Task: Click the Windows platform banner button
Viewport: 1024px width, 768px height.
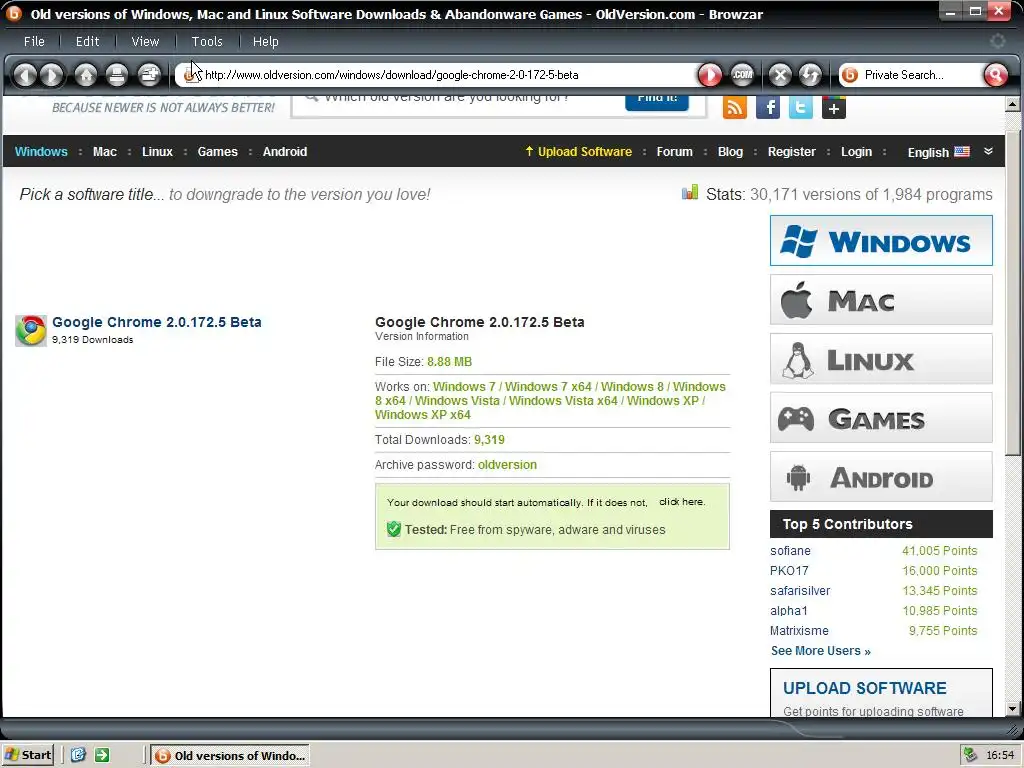Action: pyautogui.click(x=881, y=240)
